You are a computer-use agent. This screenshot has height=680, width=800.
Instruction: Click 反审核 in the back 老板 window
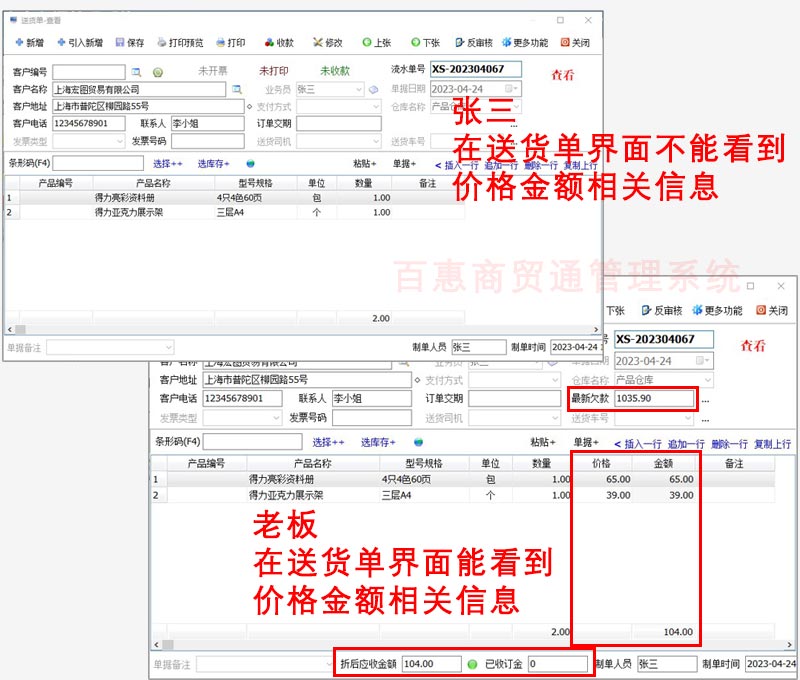662,310
